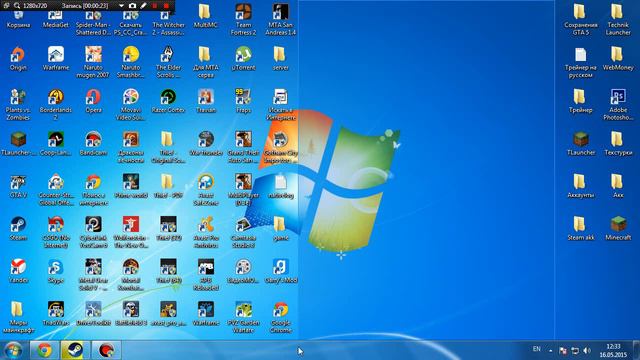Select the Plants vs. Zombies icon
This screenshot has width=640, height=360.
[18, 105]
